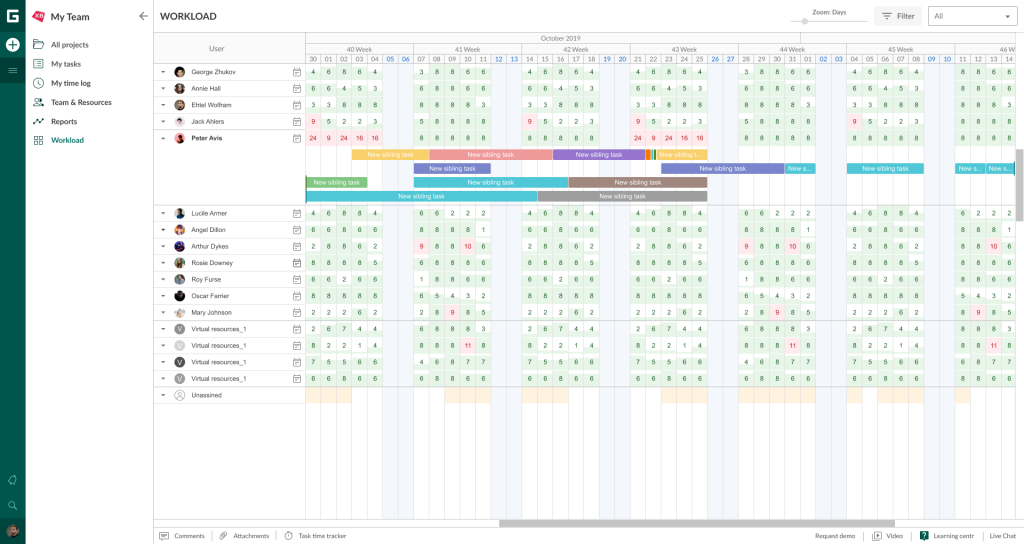Click Rosie Downey's avatar

180,263
